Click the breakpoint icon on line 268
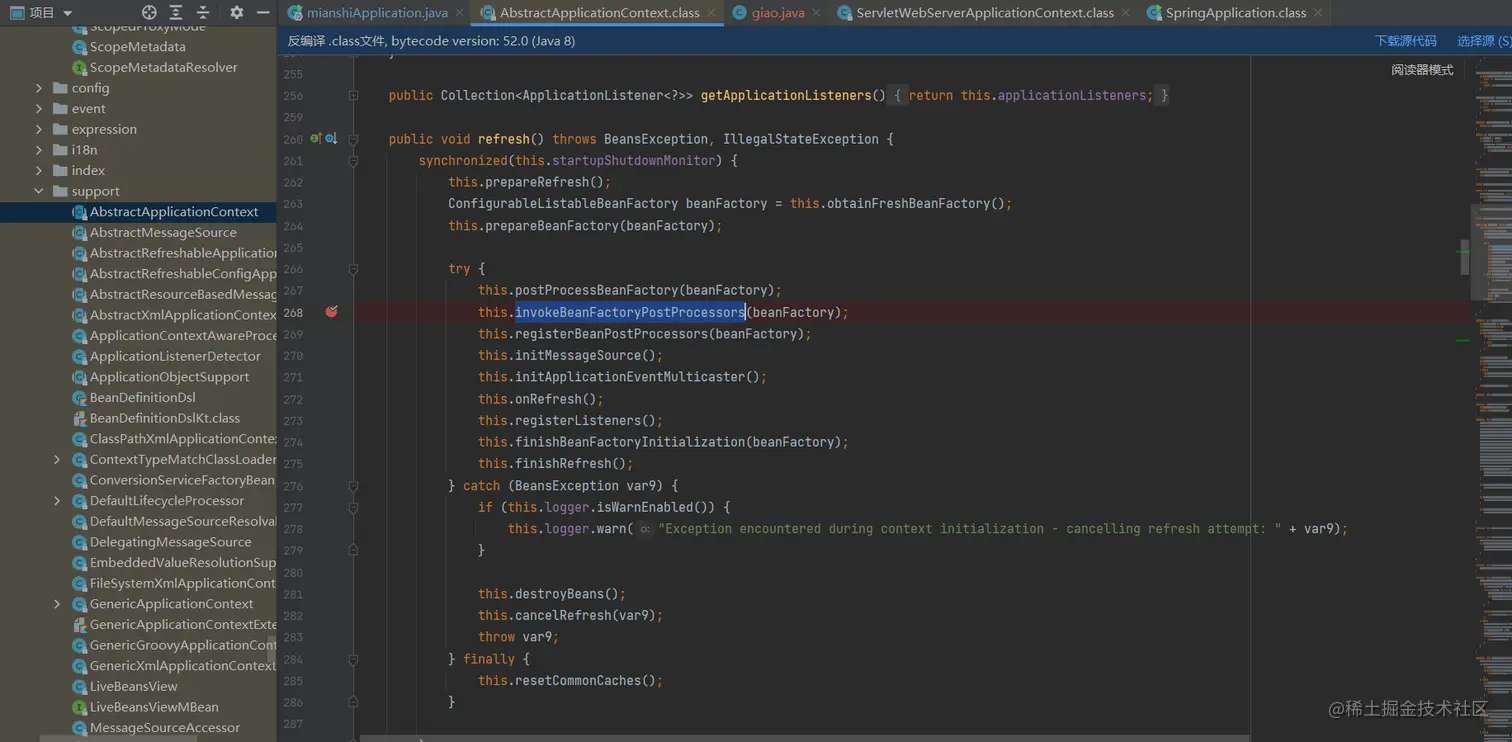Screen dimensions: 1512x742 (331, 312)
